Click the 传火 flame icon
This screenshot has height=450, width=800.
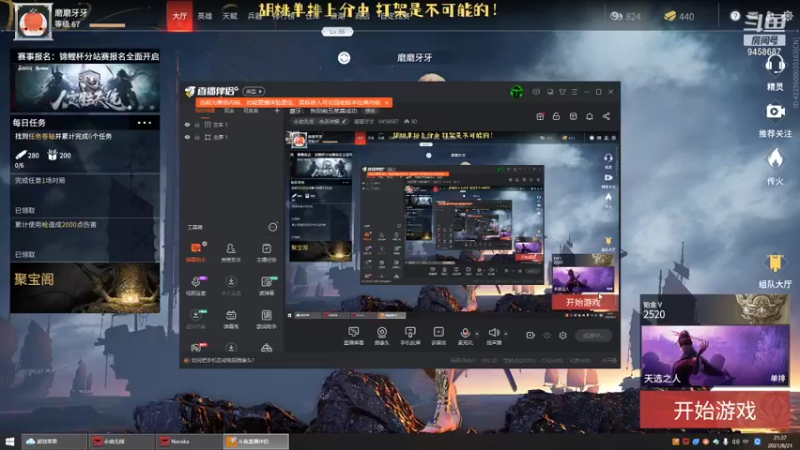click(x=775, y=159)
